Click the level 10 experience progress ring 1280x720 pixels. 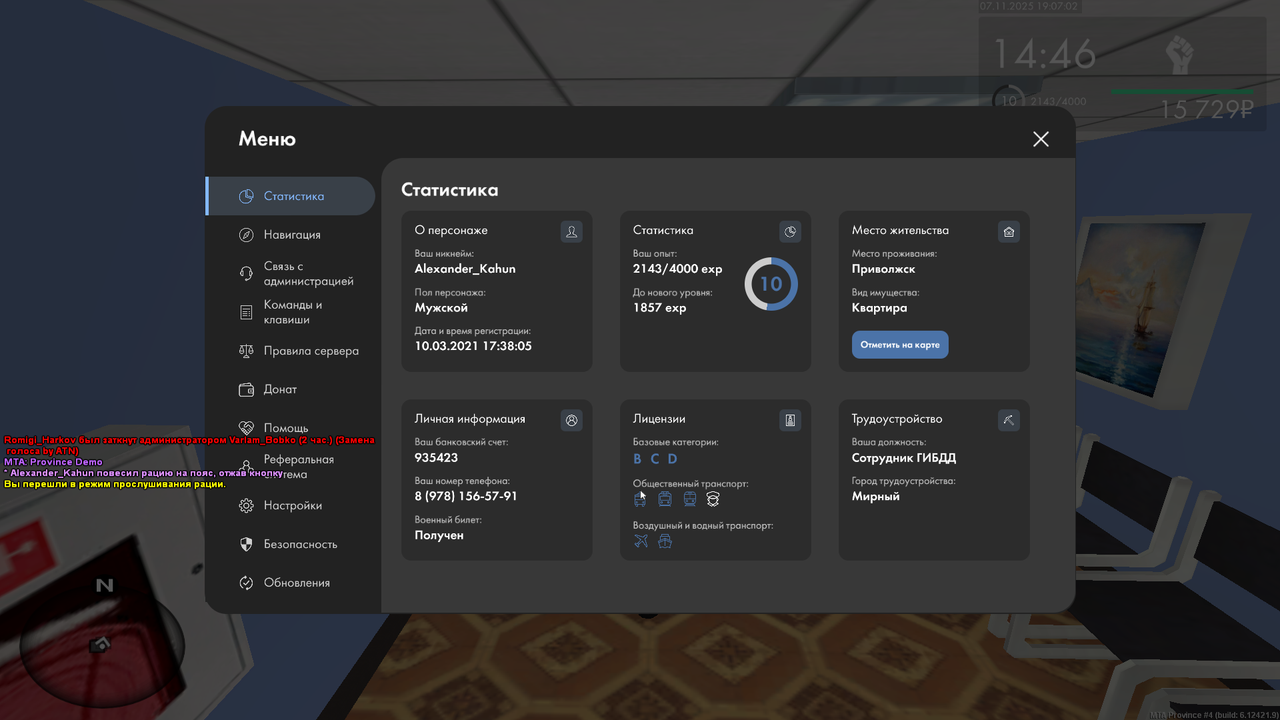[x=770, y=284]
